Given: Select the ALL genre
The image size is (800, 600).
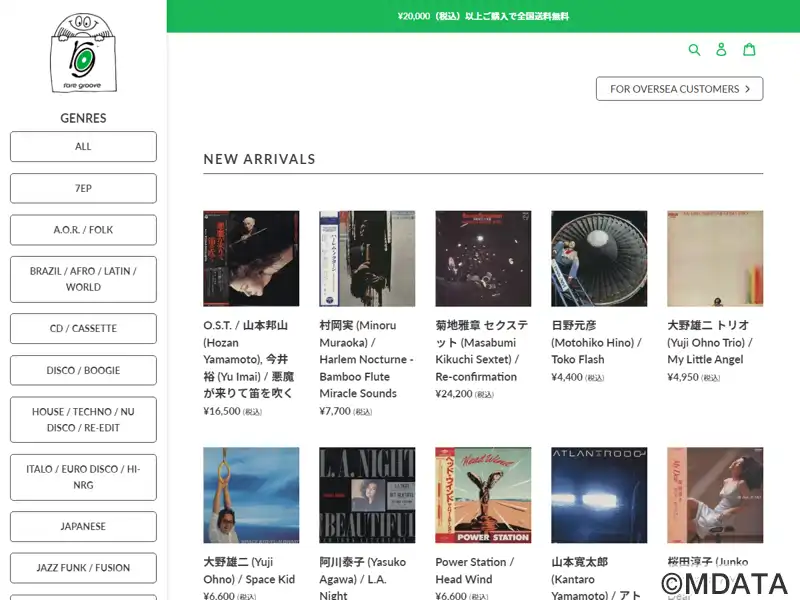Looking at the screenshot, I should (x=83, y=146).
